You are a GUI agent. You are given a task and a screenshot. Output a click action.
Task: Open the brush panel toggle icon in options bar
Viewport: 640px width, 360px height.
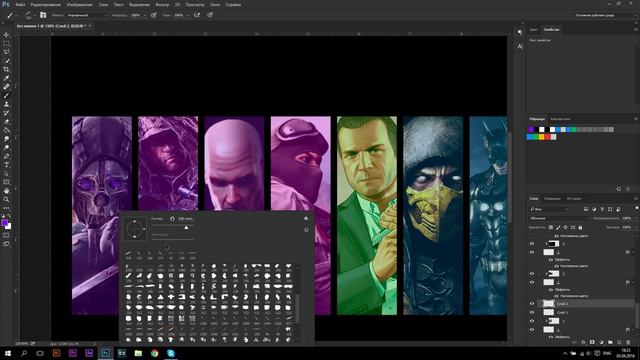point(43,15)
